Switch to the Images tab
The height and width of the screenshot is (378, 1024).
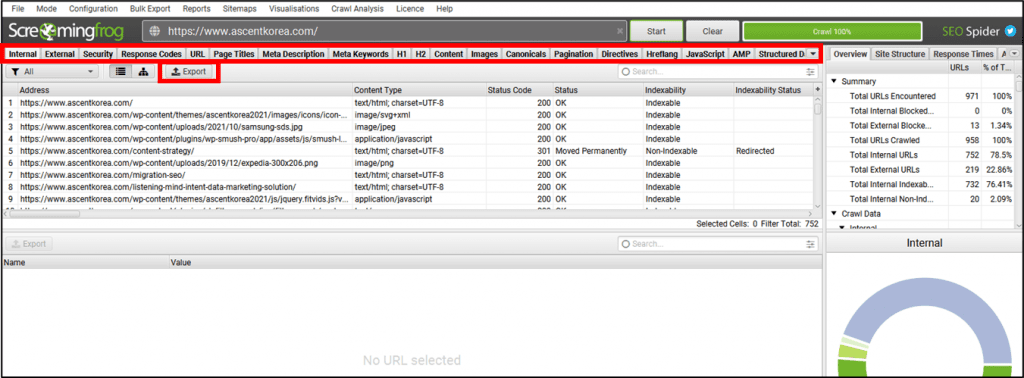coord(485,54)
